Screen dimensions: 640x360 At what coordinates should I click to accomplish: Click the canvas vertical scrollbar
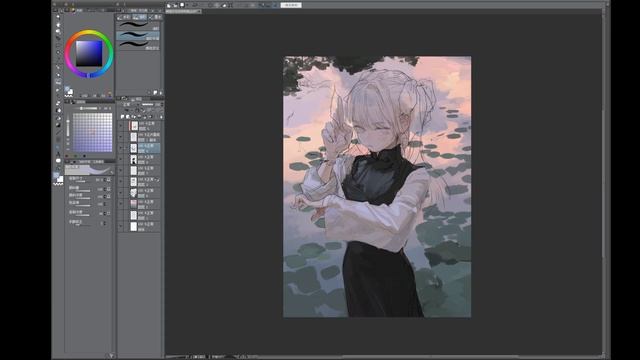click(604, 184)
